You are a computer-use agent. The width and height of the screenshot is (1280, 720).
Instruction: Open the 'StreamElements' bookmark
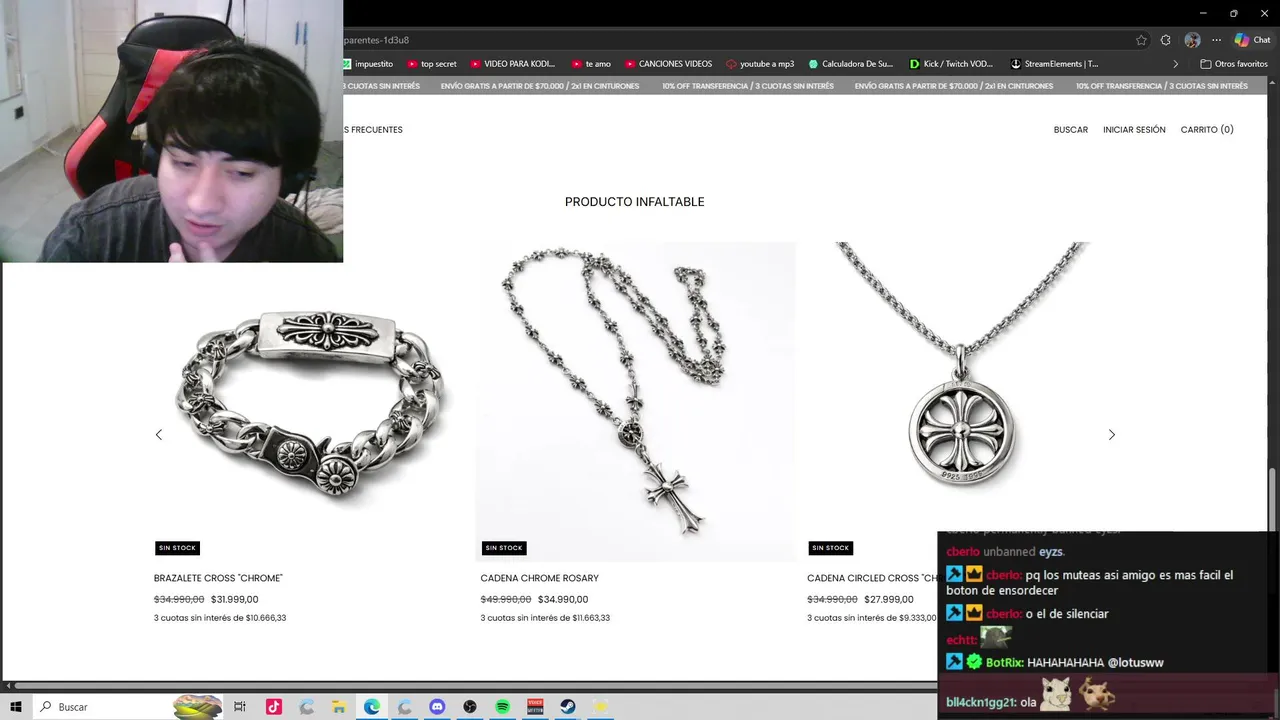[x=1054, y=64]
